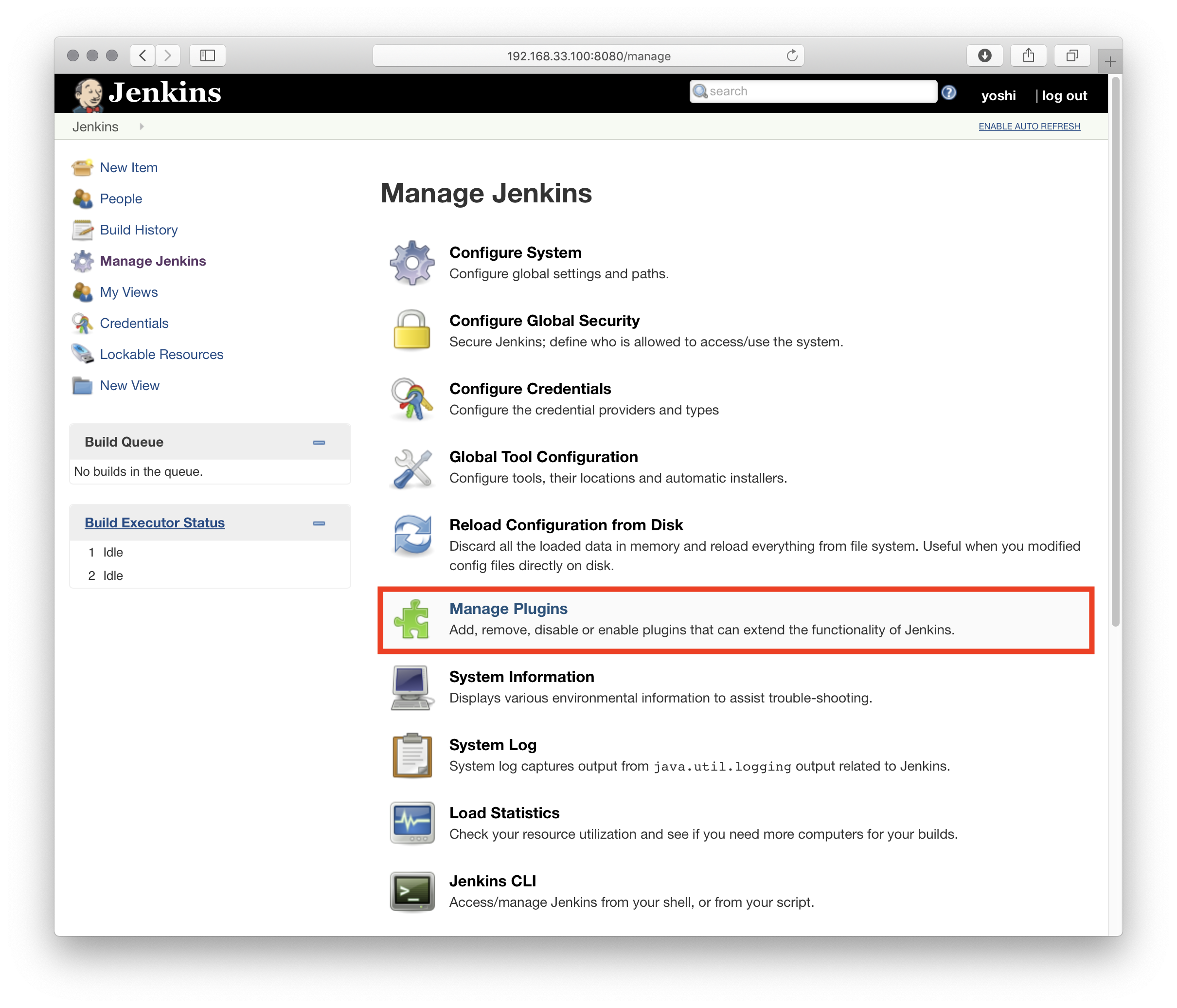The width and height of the screenshot is (1177, 1008).
Task: Collapse the Build Executor Status panel
Action: 319,523
